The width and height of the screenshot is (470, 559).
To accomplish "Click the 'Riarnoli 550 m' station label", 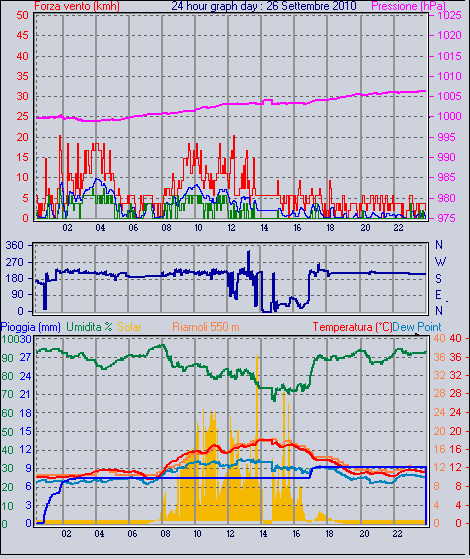I will coord(206,327).
